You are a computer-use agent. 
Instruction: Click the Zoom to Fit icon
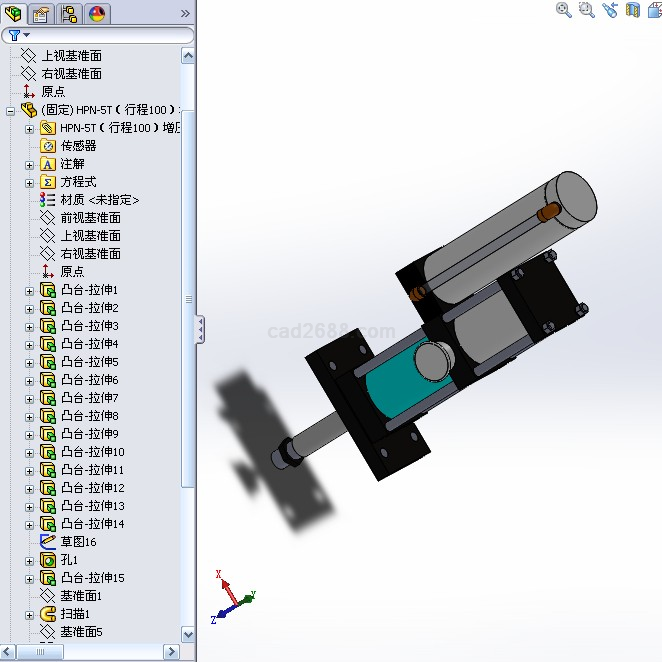pos(564,10)
